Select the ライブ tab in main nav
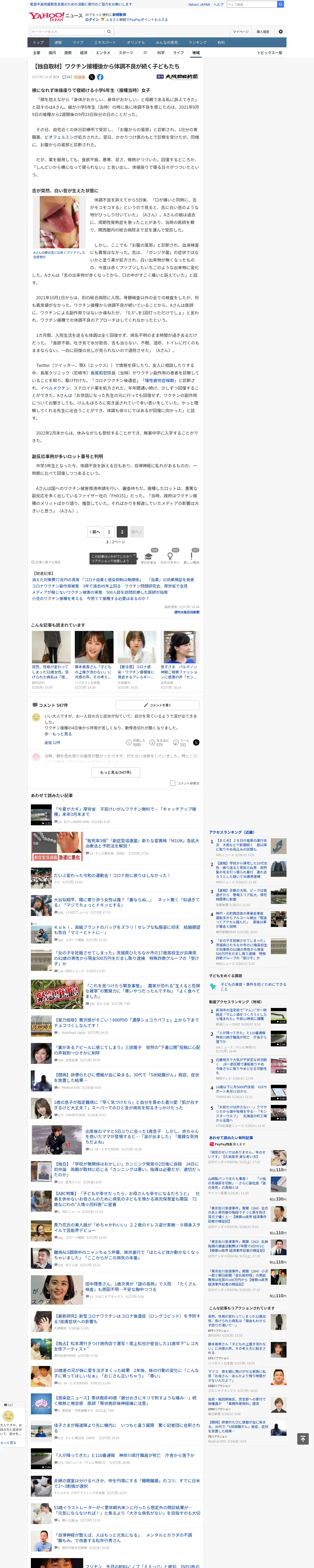Screen dimensions: 314x1568 (78, 43)
